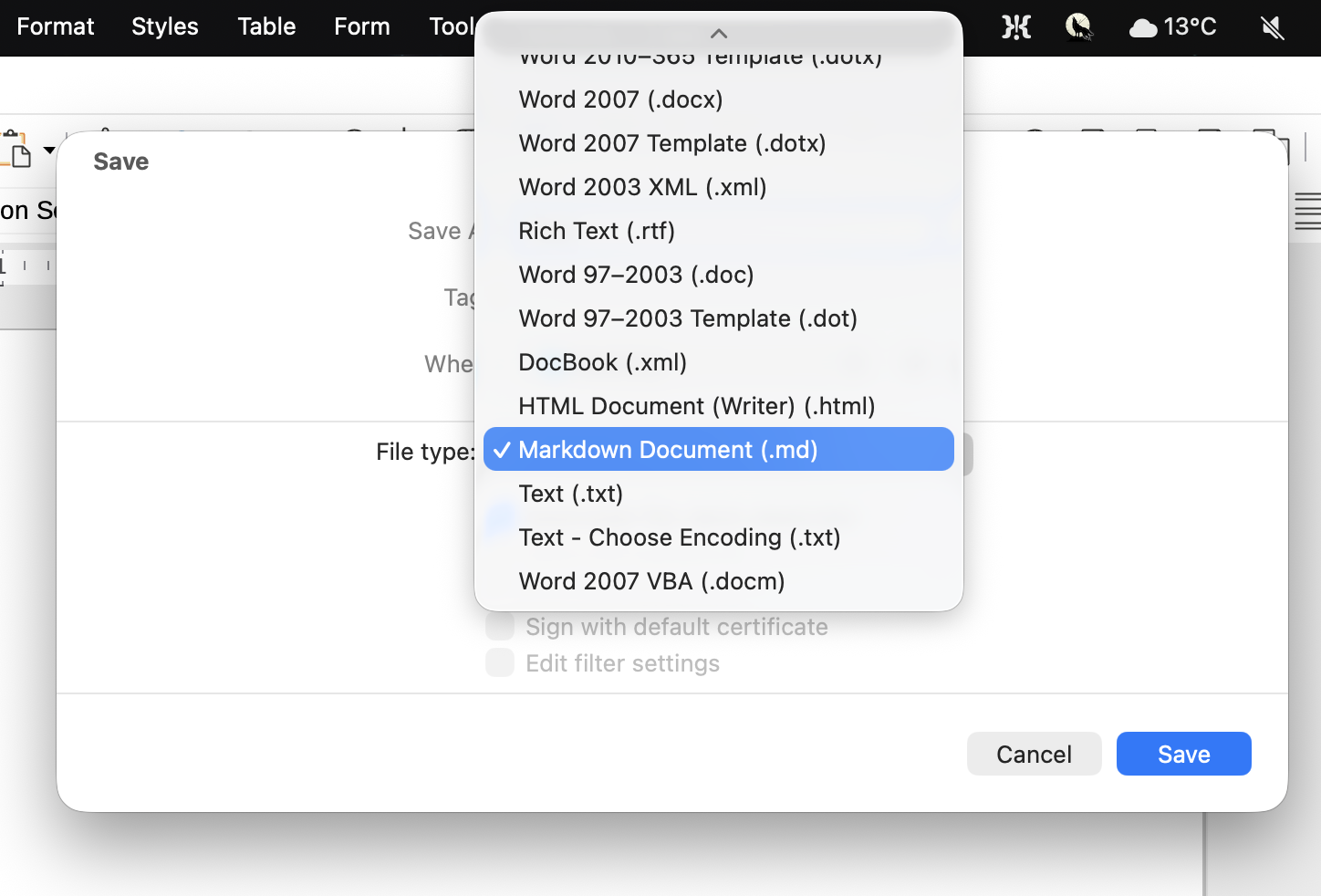
Task: Select Rich Text (.rtf) format
Action: pyautogui.click(x=596, y=231)
